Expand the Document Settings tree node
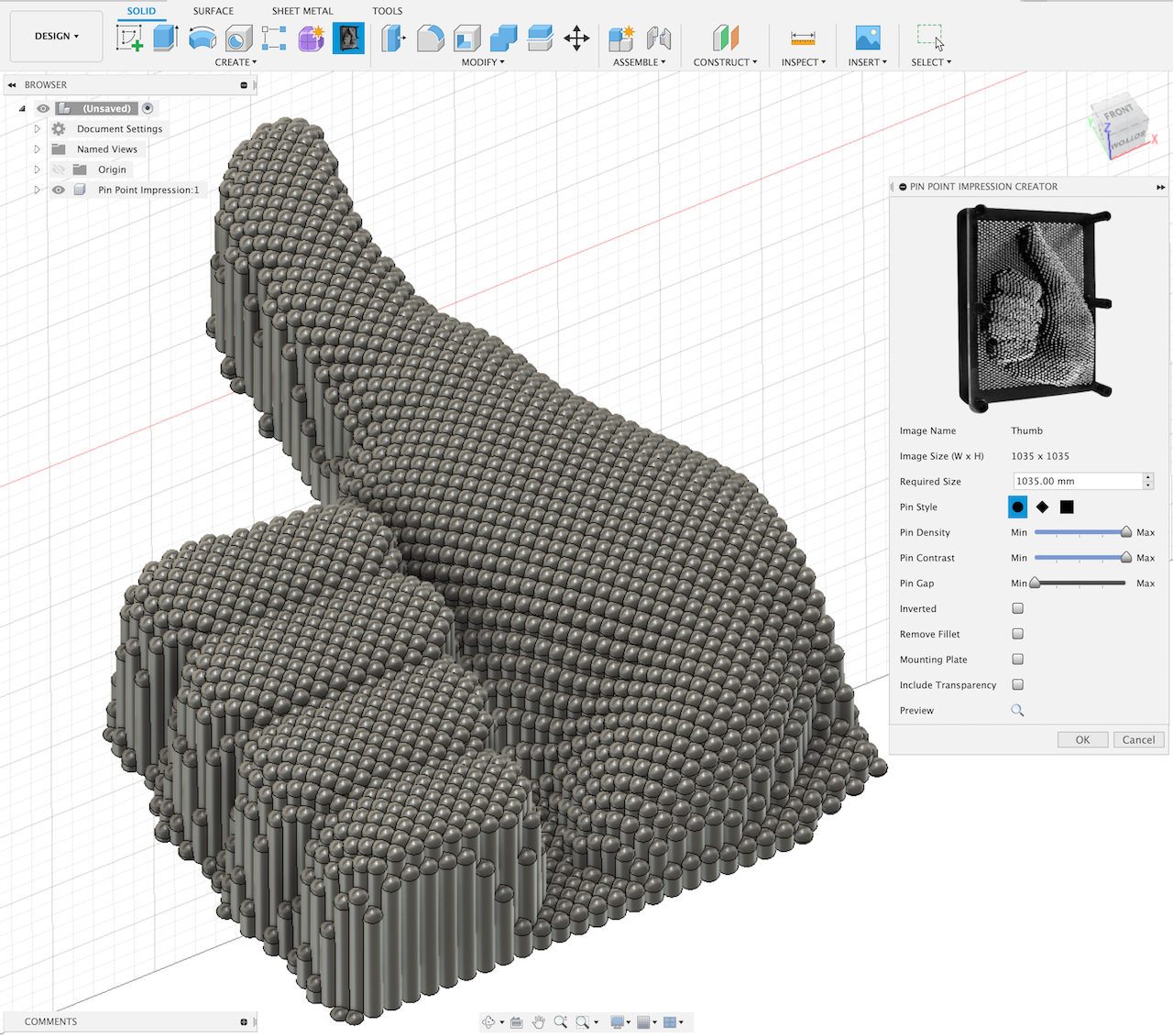The width and height of the screenshot is (1173, 1036). (x=37, y=129)
